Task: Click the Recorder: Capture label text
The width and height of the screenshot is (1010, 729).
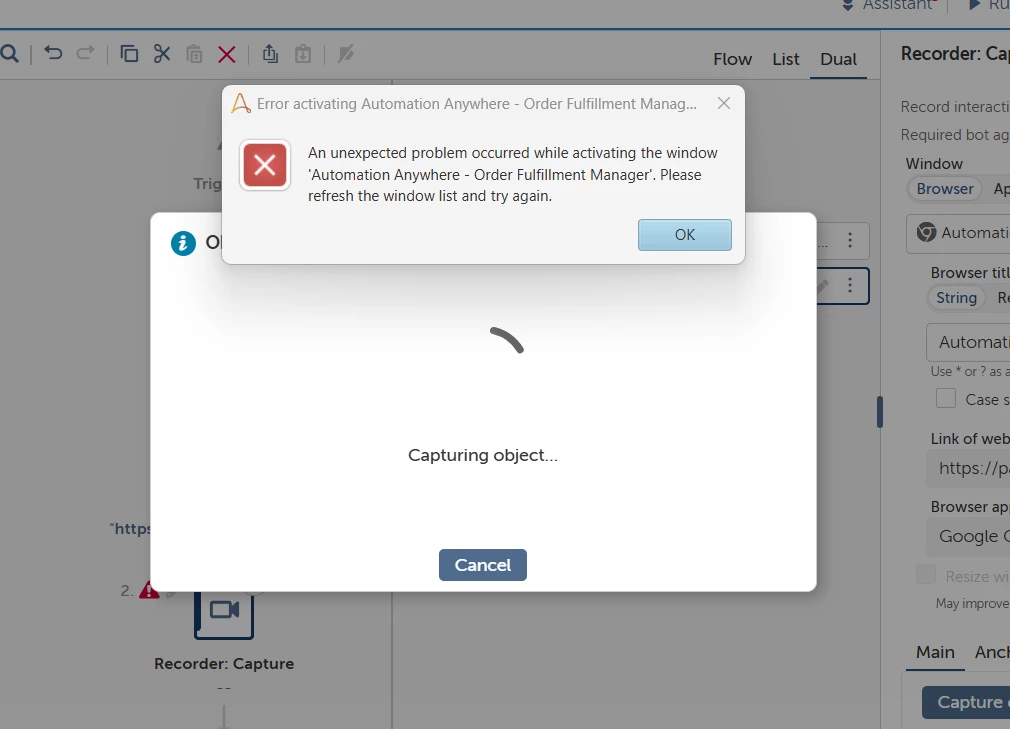Action: (224, 664)
